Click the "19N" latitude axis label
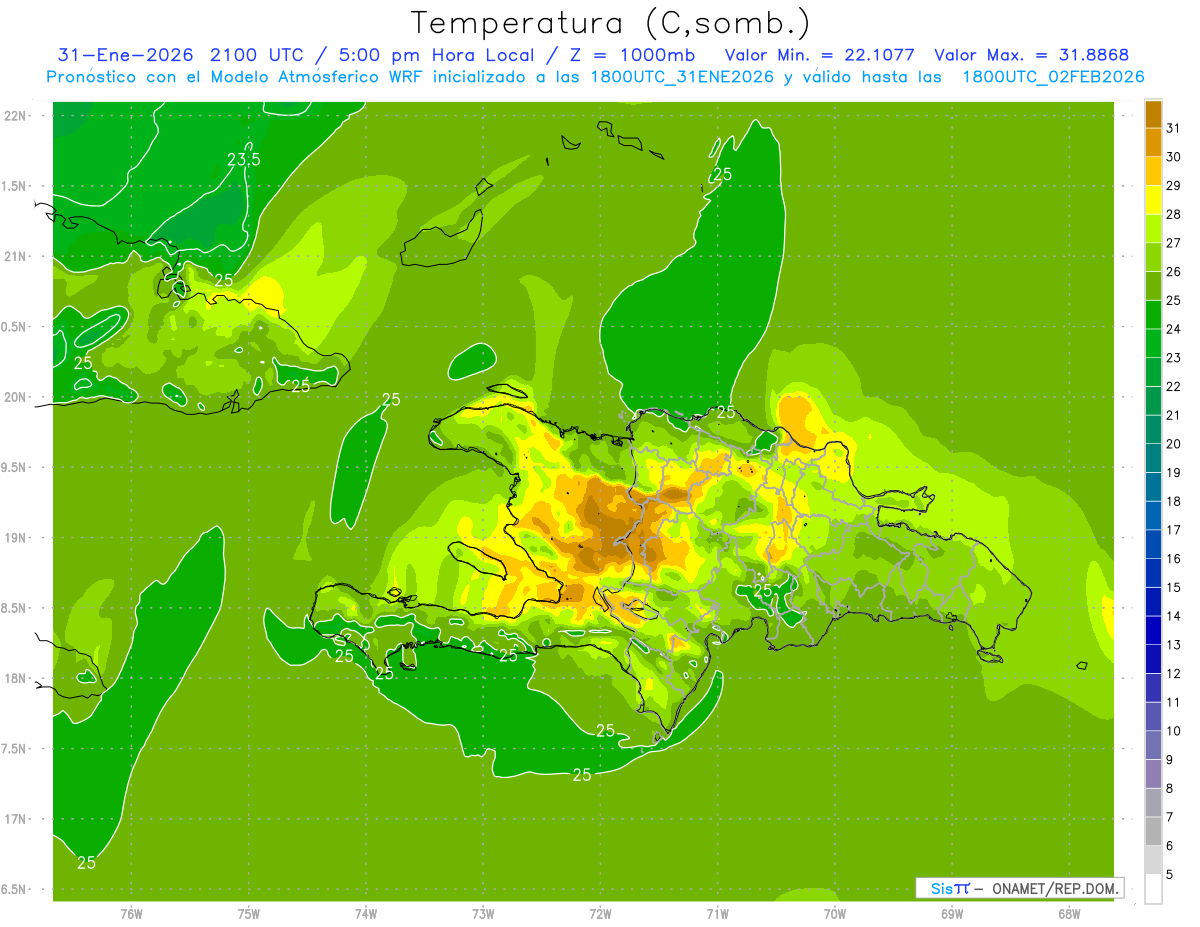Viewport: 1200px width, 927px height. click(x=16, y=538)
